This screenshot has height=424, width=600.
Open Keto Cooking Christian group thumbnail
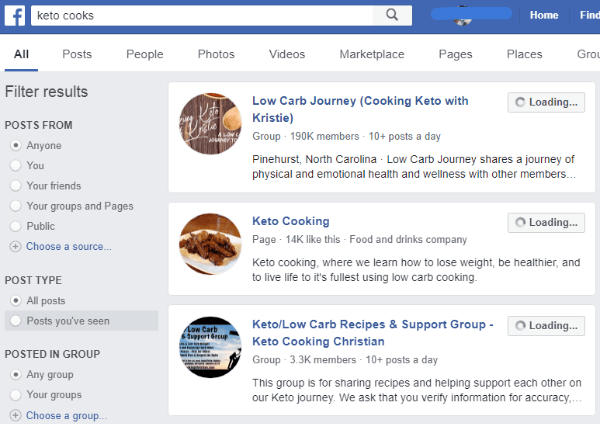point(210,347)
